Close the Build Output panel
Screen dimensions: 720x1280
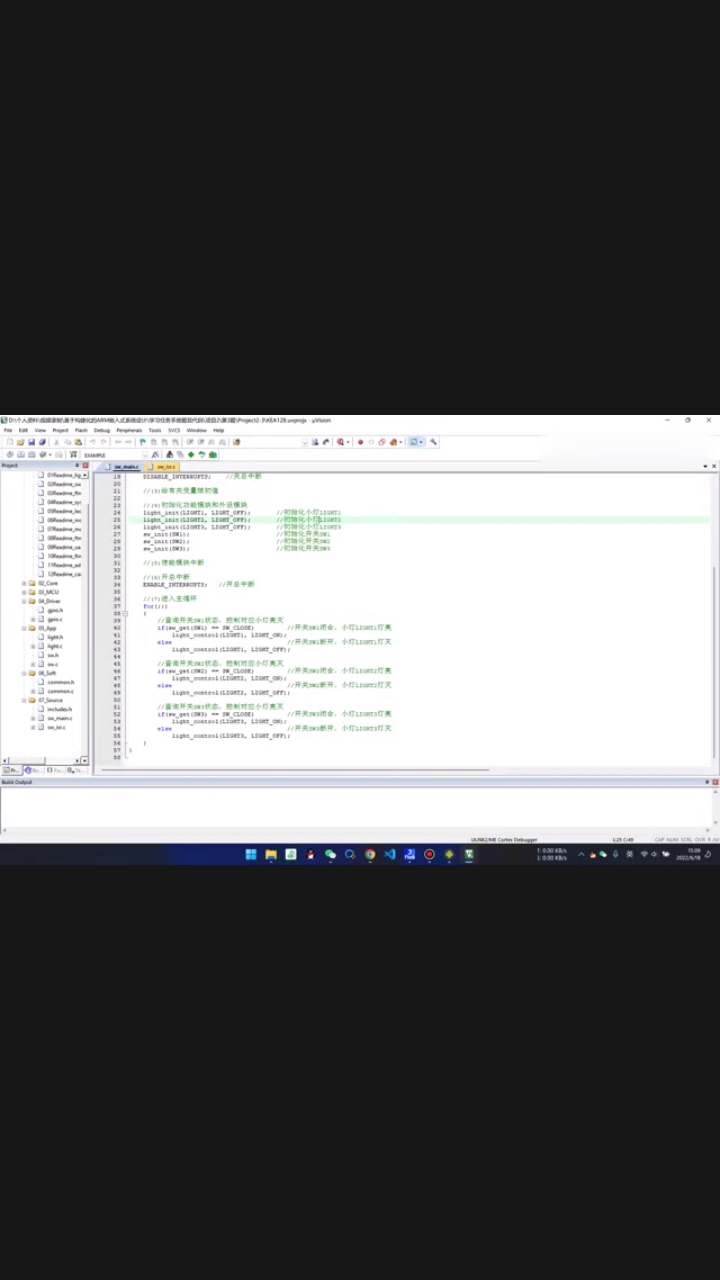714,782
